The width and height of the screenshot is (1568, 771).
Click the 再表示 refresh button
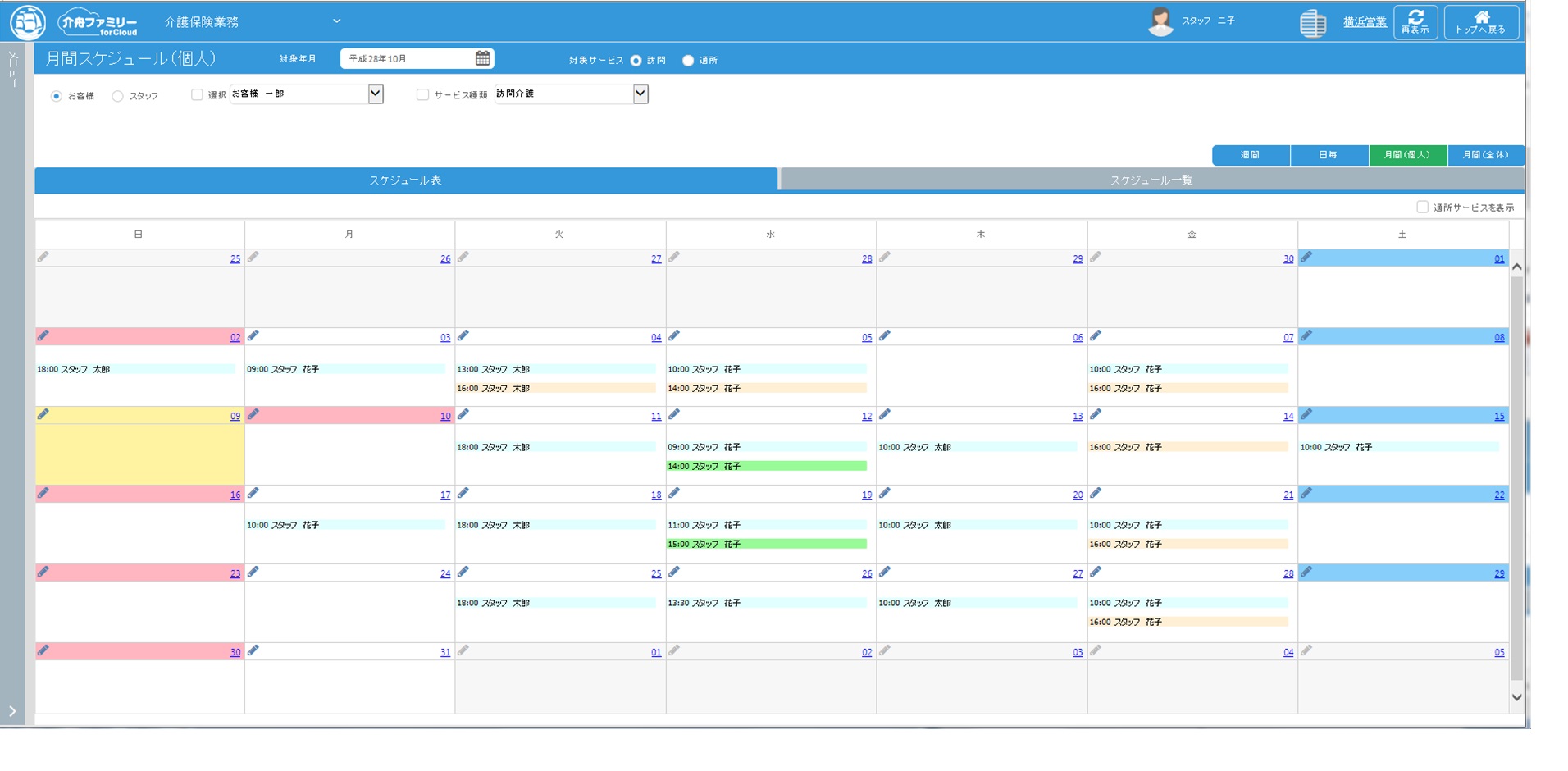pos(1415,22)
